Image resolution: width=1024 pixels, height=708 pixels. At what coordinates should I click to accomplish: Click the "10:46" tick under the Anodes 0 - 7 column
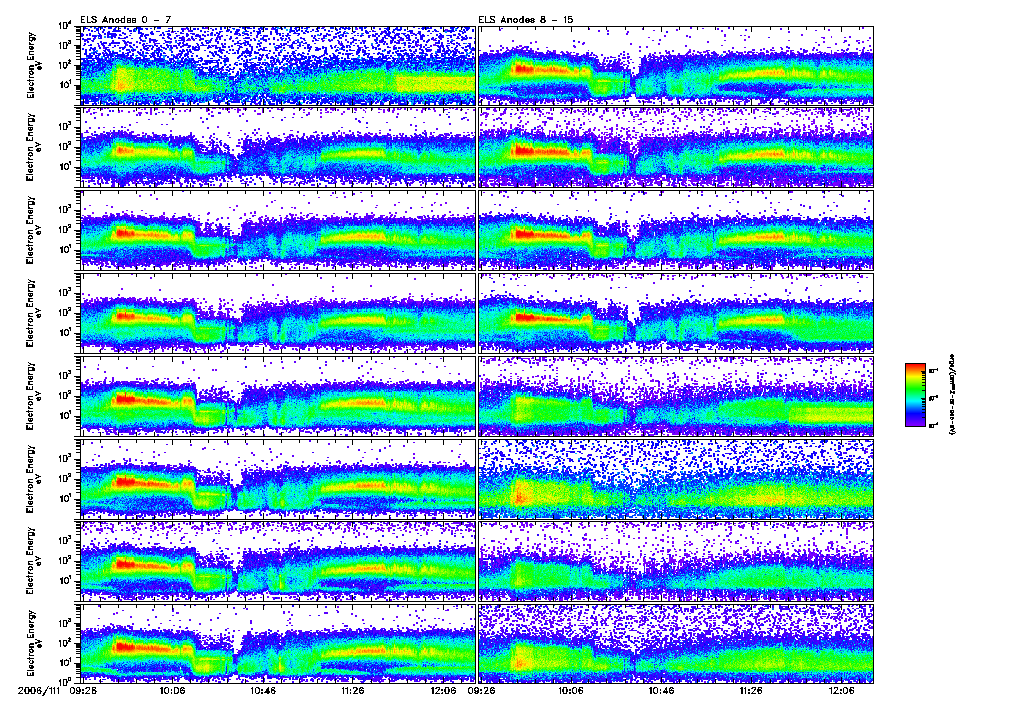pos(263,690)
